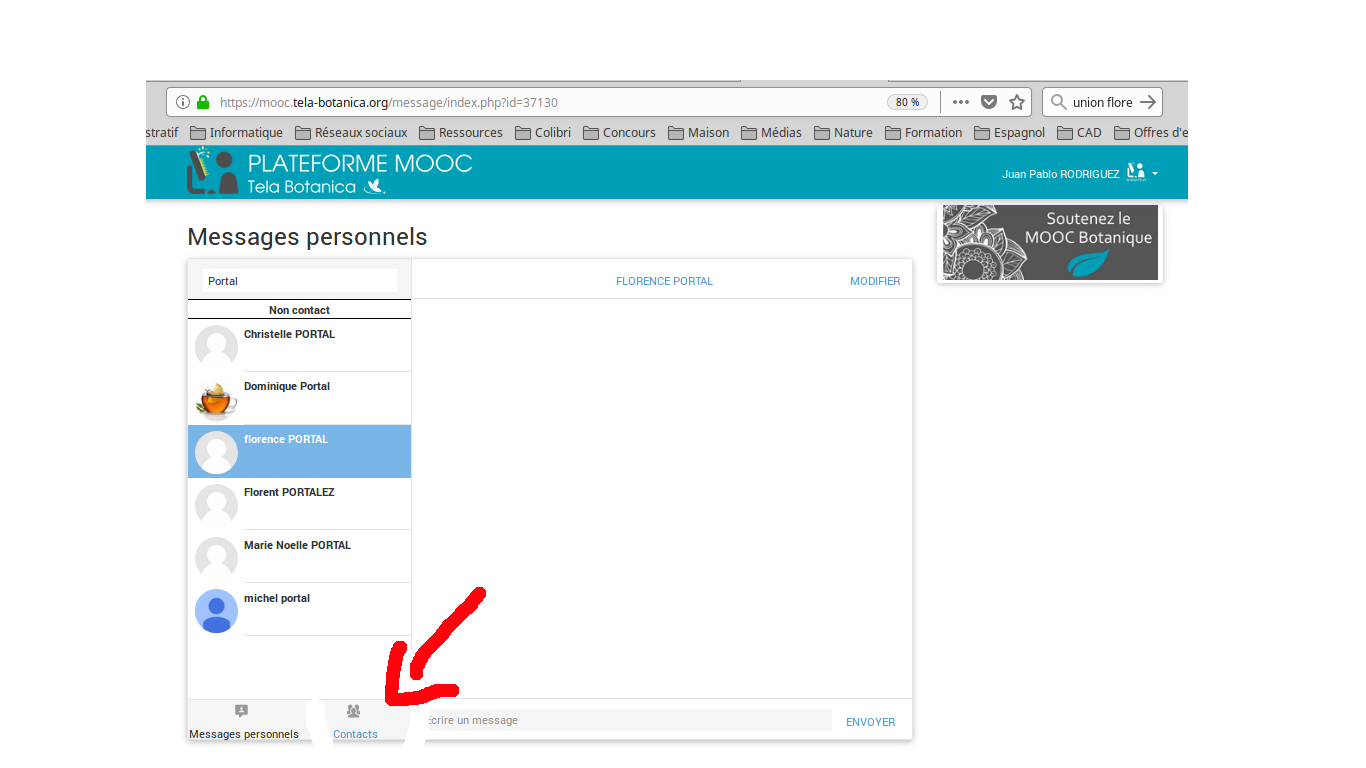This screenshot has height=768, width=1366.
Task: Click the 80 % zoom level indicator
Action: pos(907,102)
